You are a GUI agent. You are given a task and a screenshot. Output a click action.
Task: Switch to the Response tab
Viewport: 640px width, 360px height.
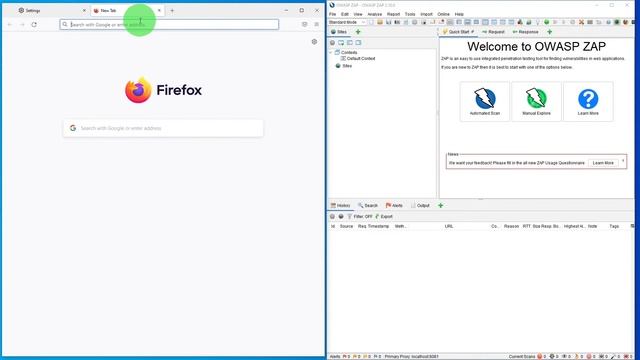[525, 32]
